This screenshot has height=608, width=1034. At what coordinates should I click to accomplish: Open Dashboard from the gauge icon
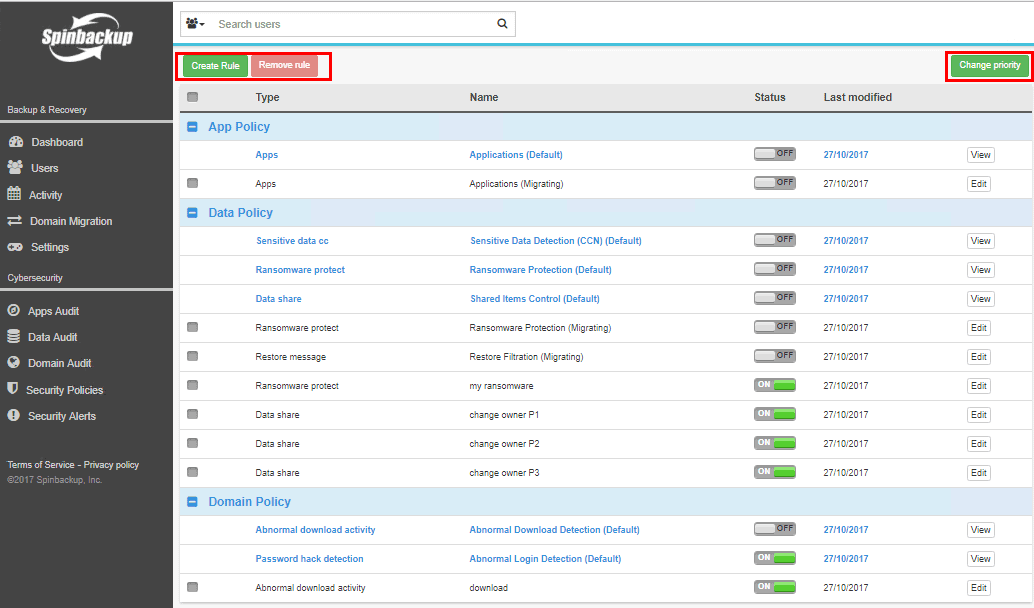16,142
